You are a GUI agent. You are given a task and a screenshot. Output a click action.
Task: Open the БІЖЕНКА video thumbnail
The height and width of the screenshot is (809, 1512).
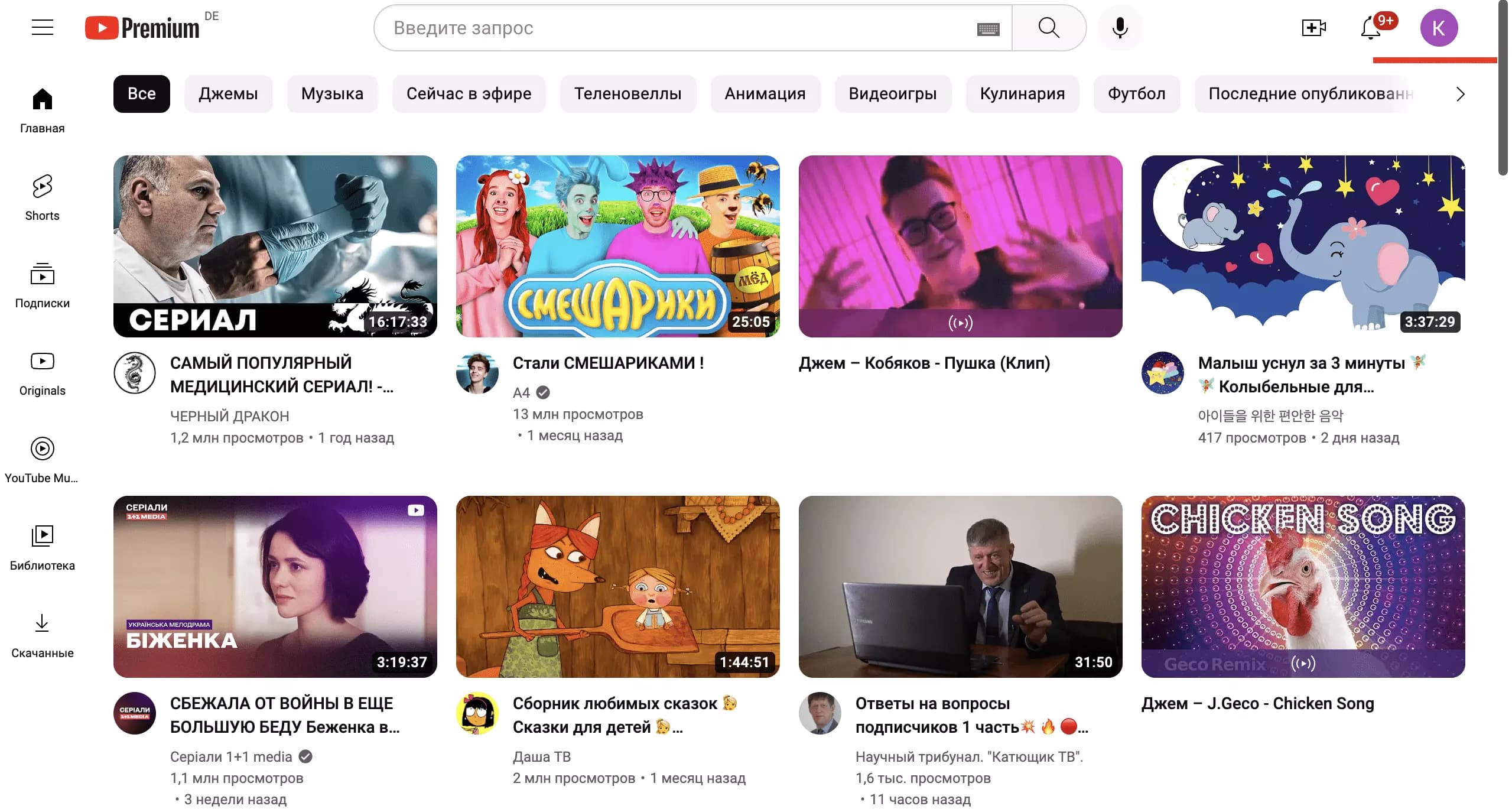[x=275, y=587]
